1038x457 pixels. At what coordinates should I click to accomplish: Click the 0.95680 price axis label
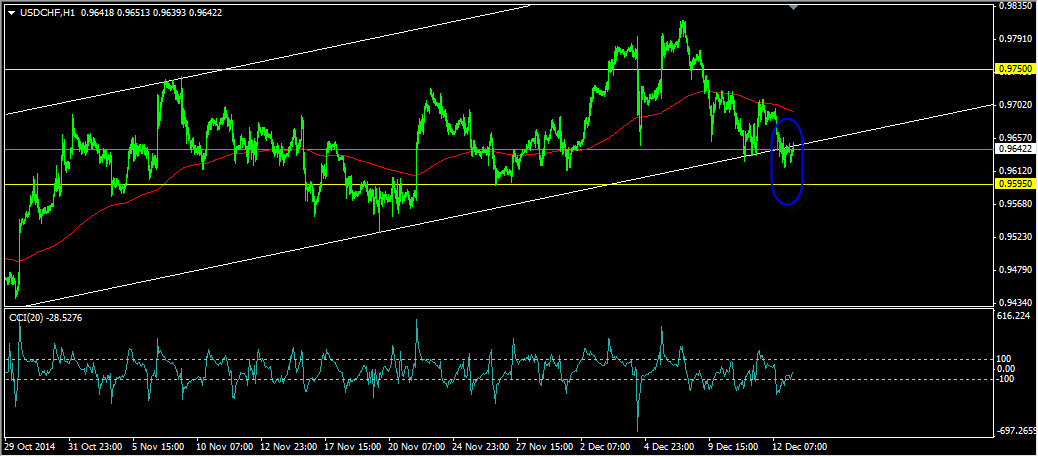click(x=1016, y=204)
